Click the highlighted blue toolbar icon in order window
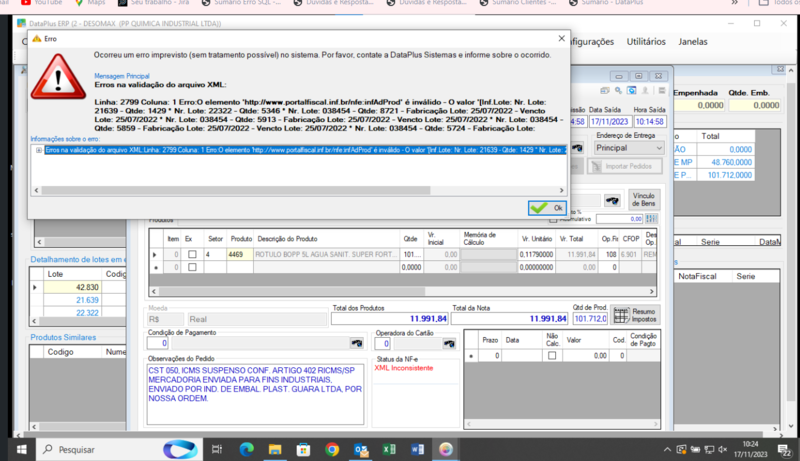Screen dimensions: 800x461 pyautogui.click(x=632, y=91)
